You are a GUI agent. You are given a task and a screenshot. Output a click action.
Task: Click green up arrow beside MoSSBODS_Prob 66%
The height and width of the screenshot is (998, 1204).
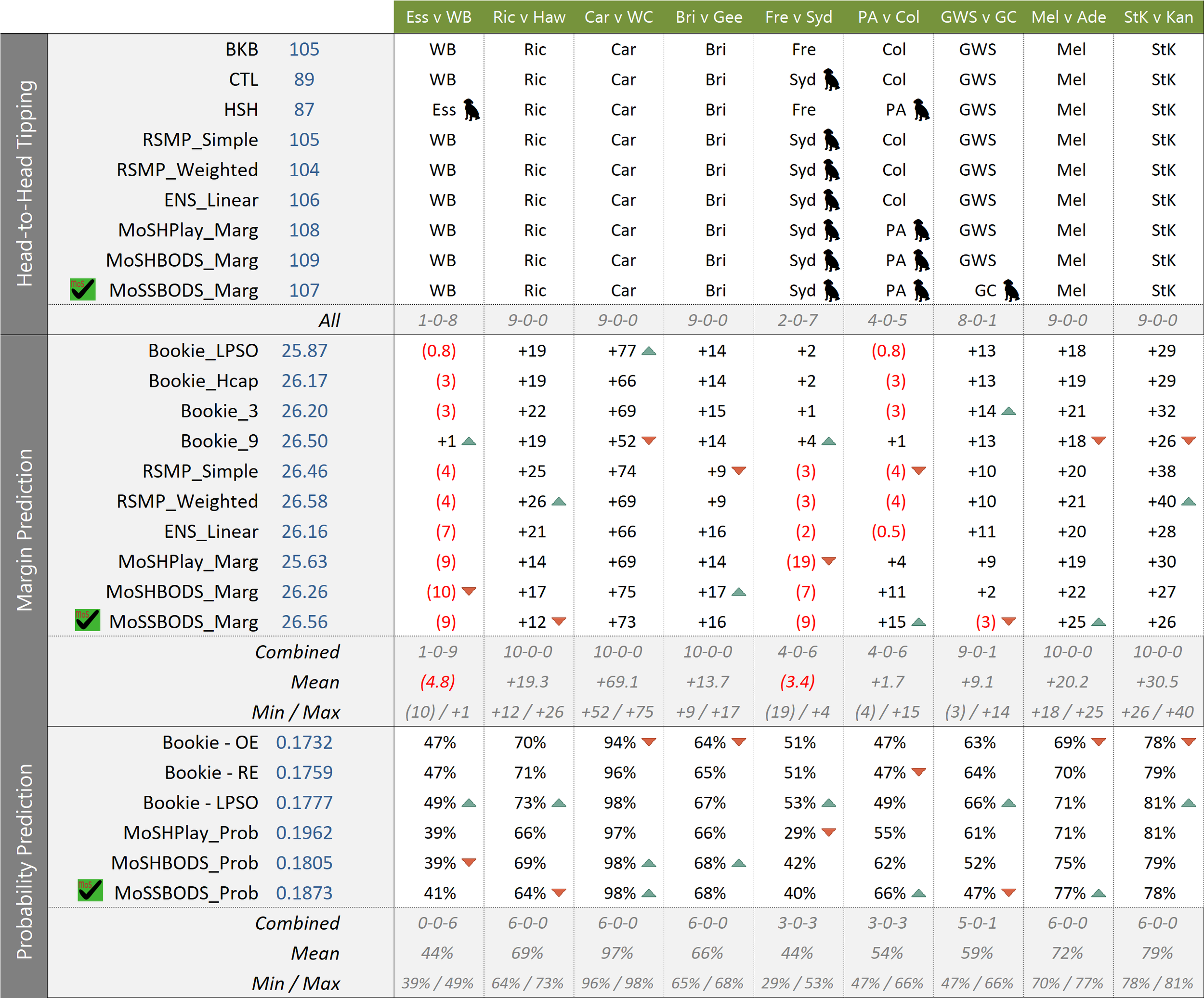pos(918,893)
